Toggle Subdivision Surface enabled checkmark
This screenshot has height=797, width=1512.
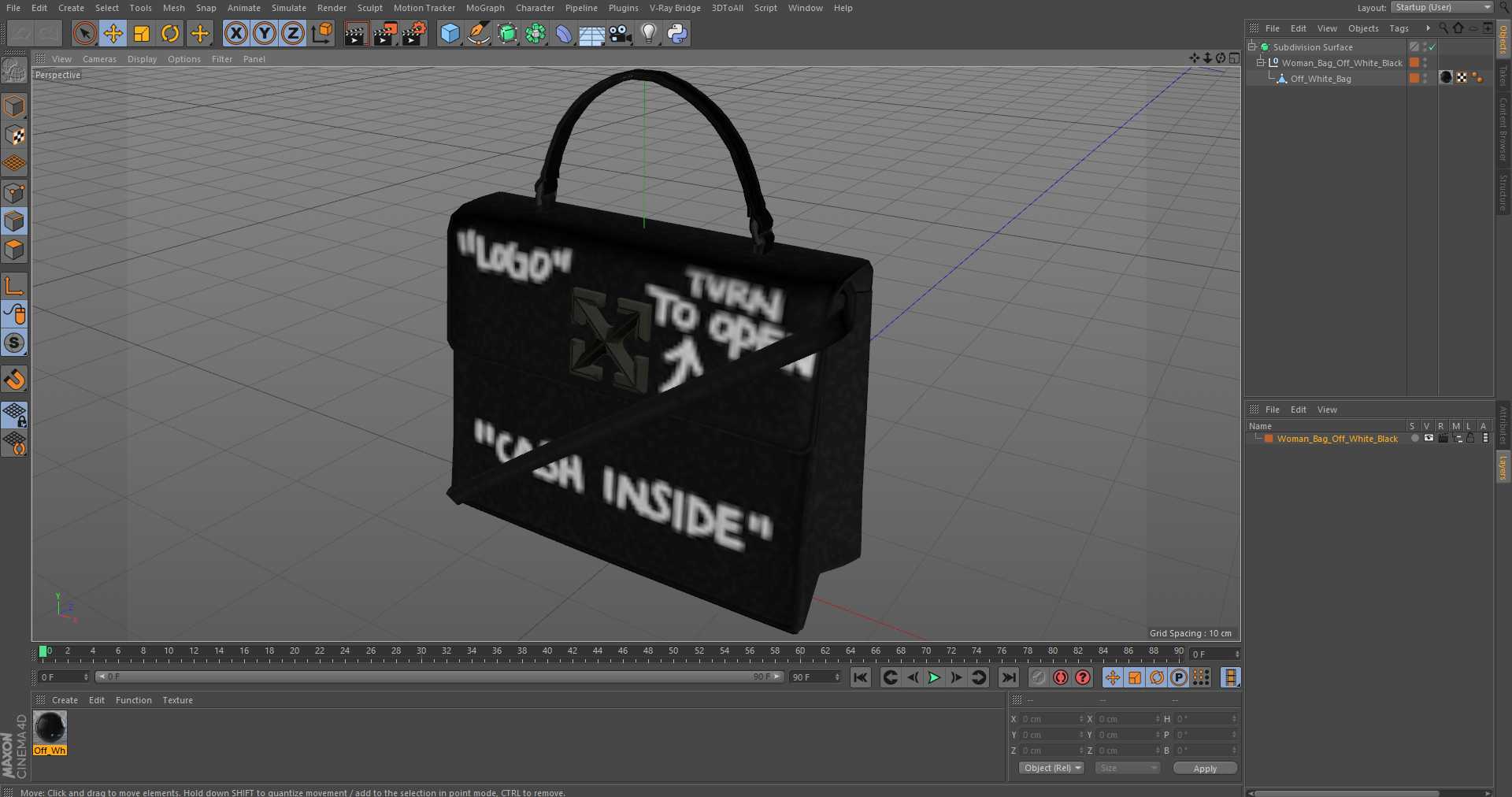1432,47
